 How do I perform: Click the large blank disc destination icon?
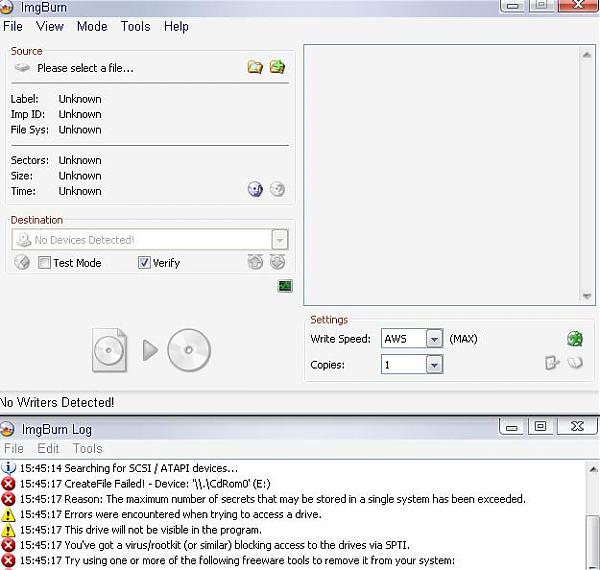click(x=189, y=350)
